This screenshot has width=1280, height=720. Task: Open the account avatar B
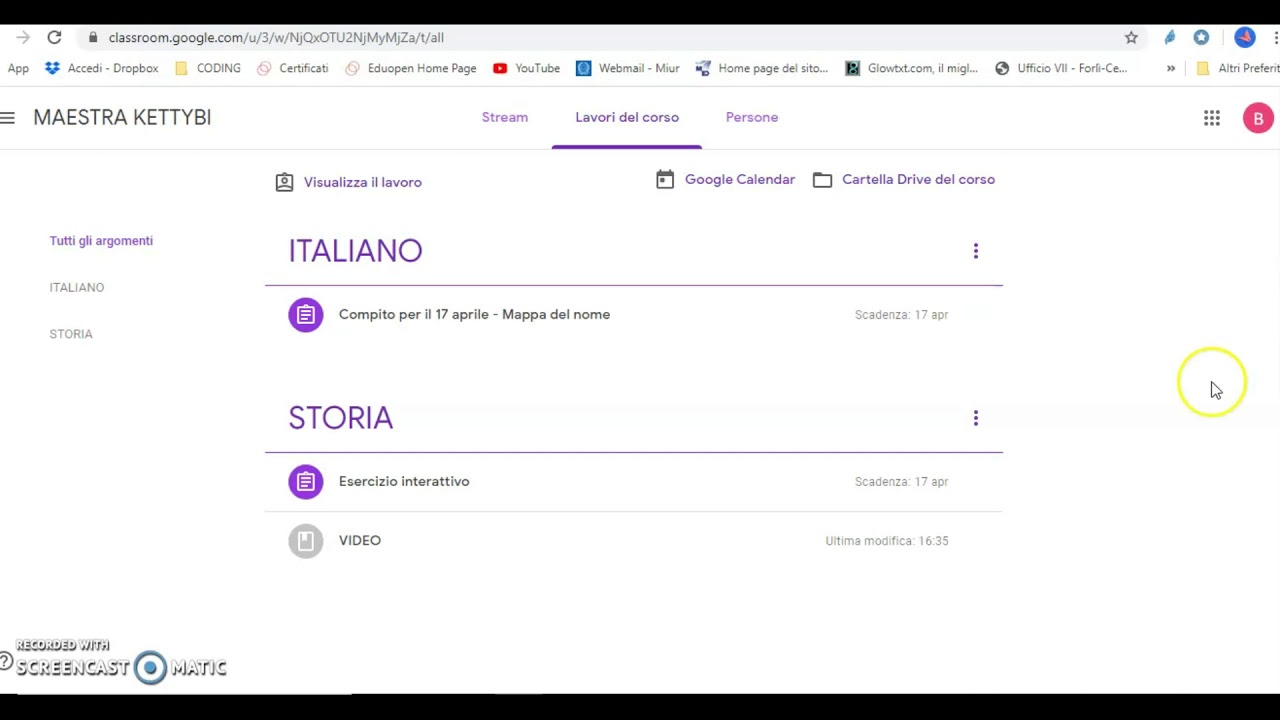[x=1258, y=118]
